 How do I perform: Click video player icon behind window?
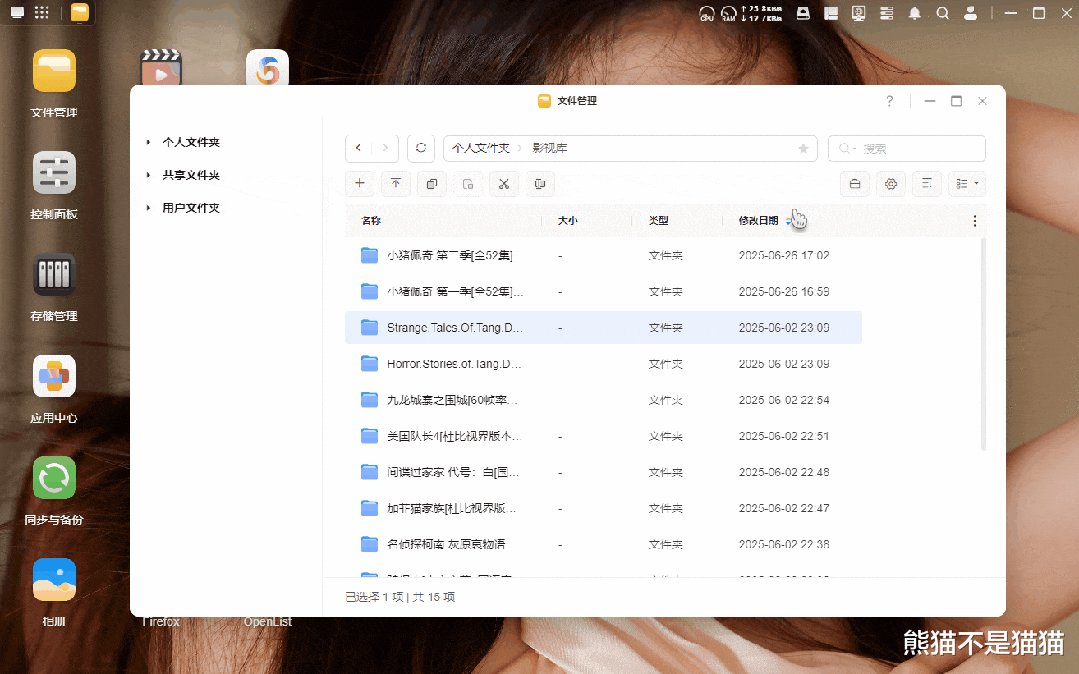pos(160,66)
